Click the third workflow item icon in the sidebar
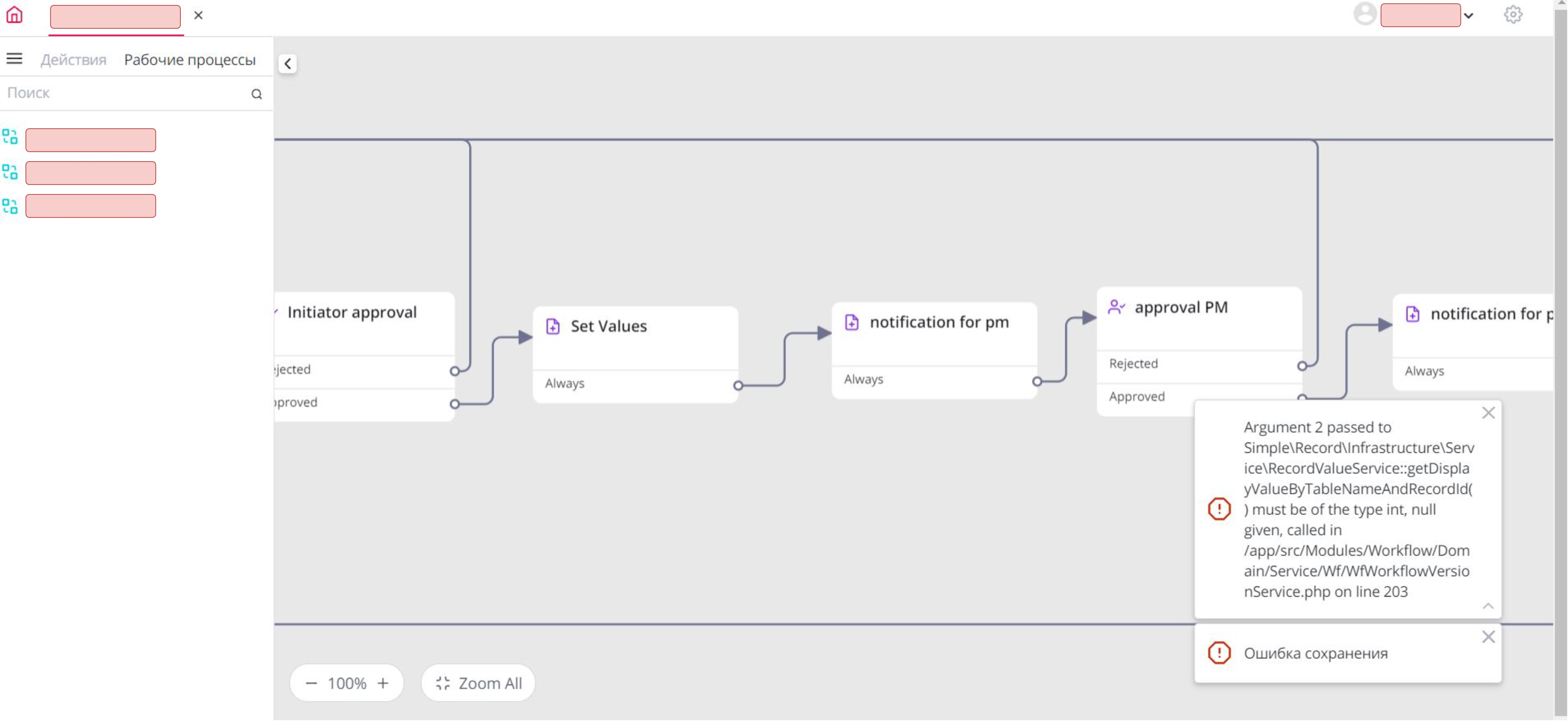 click(x=10, y=206)
